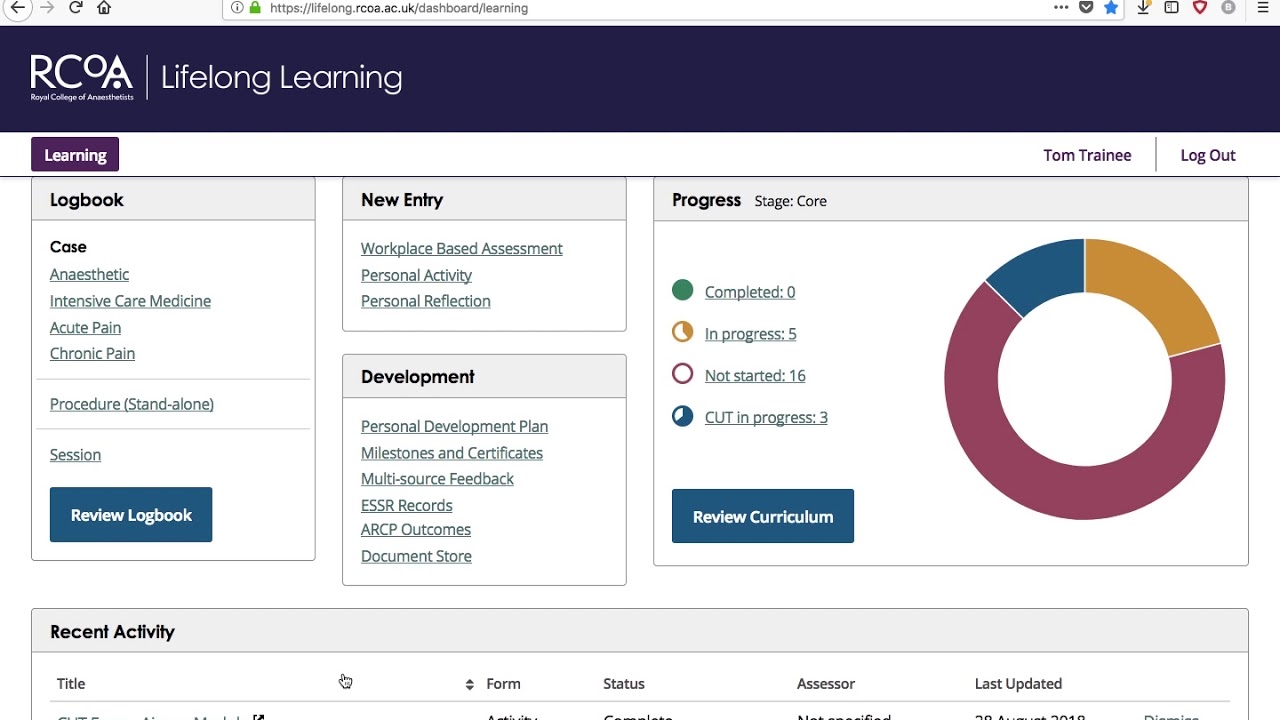1280x720 pixels.
Task: Open the browser downloads arrow
Action: [x=1144, y=7]
